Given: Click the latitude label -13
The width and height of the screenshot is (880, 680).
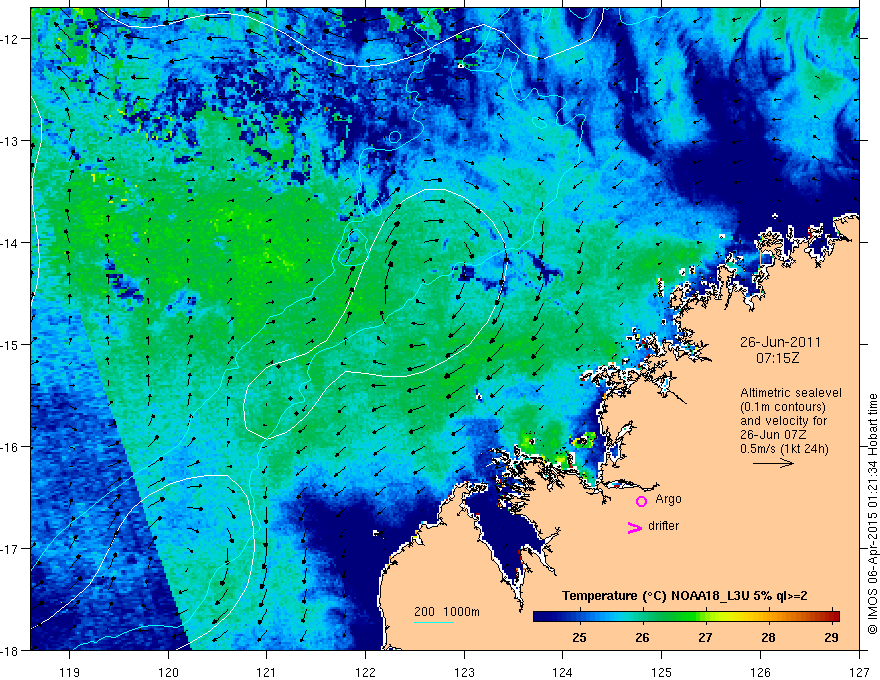Looking at the screenshot, I should tap(11, 141).
